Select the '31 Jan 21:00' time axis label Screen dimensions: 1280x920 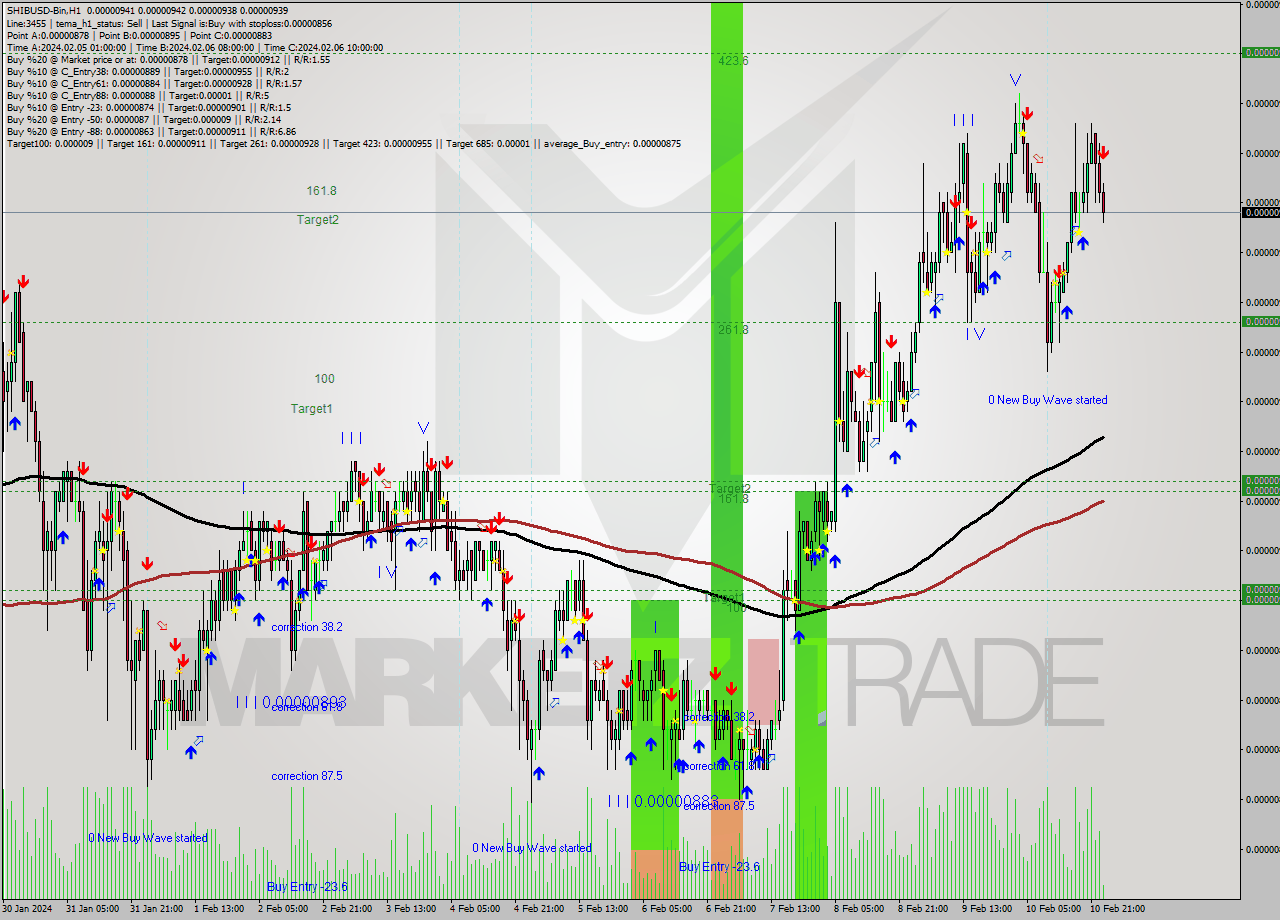[x=159, y=909]
